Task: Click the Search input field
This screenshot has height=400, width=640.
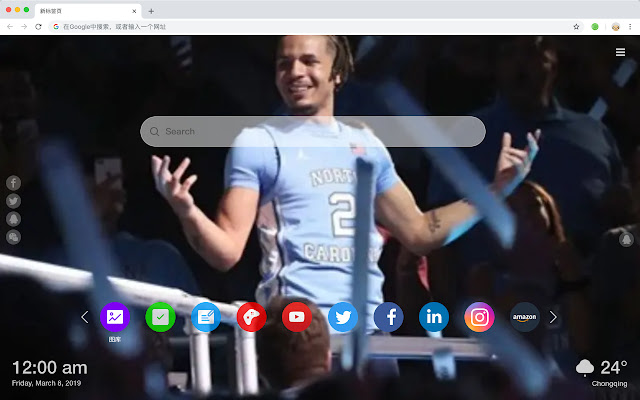Action: pyautogui.click(x=313, y=131)
